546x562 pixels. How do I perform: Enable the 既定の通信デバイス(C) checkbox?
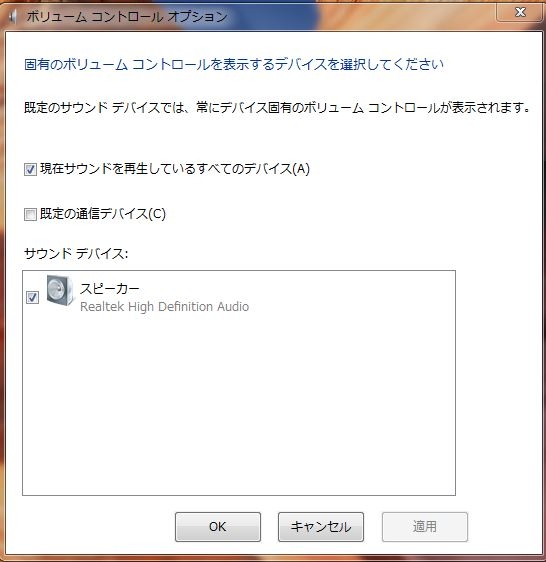(30, 215)
